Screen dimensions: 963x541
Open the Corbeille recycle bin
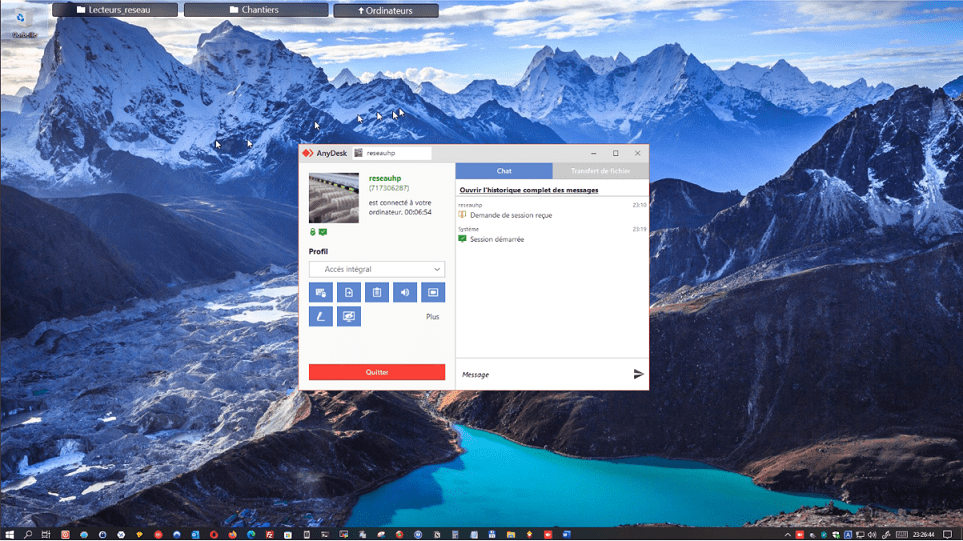tap(23, 25)
